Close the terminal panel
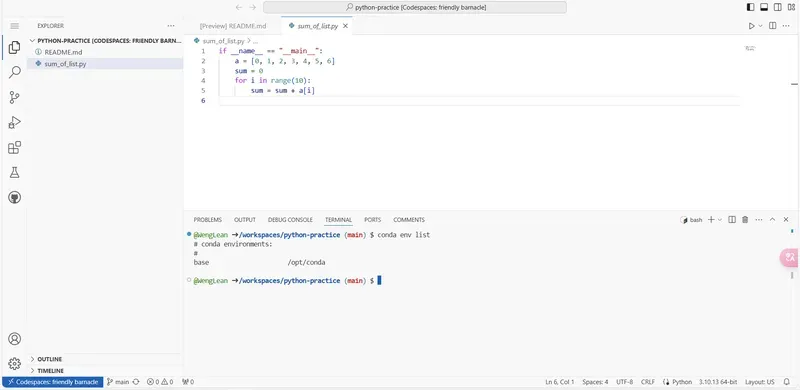The image size is (800, 390). click(x=786, y=220)
